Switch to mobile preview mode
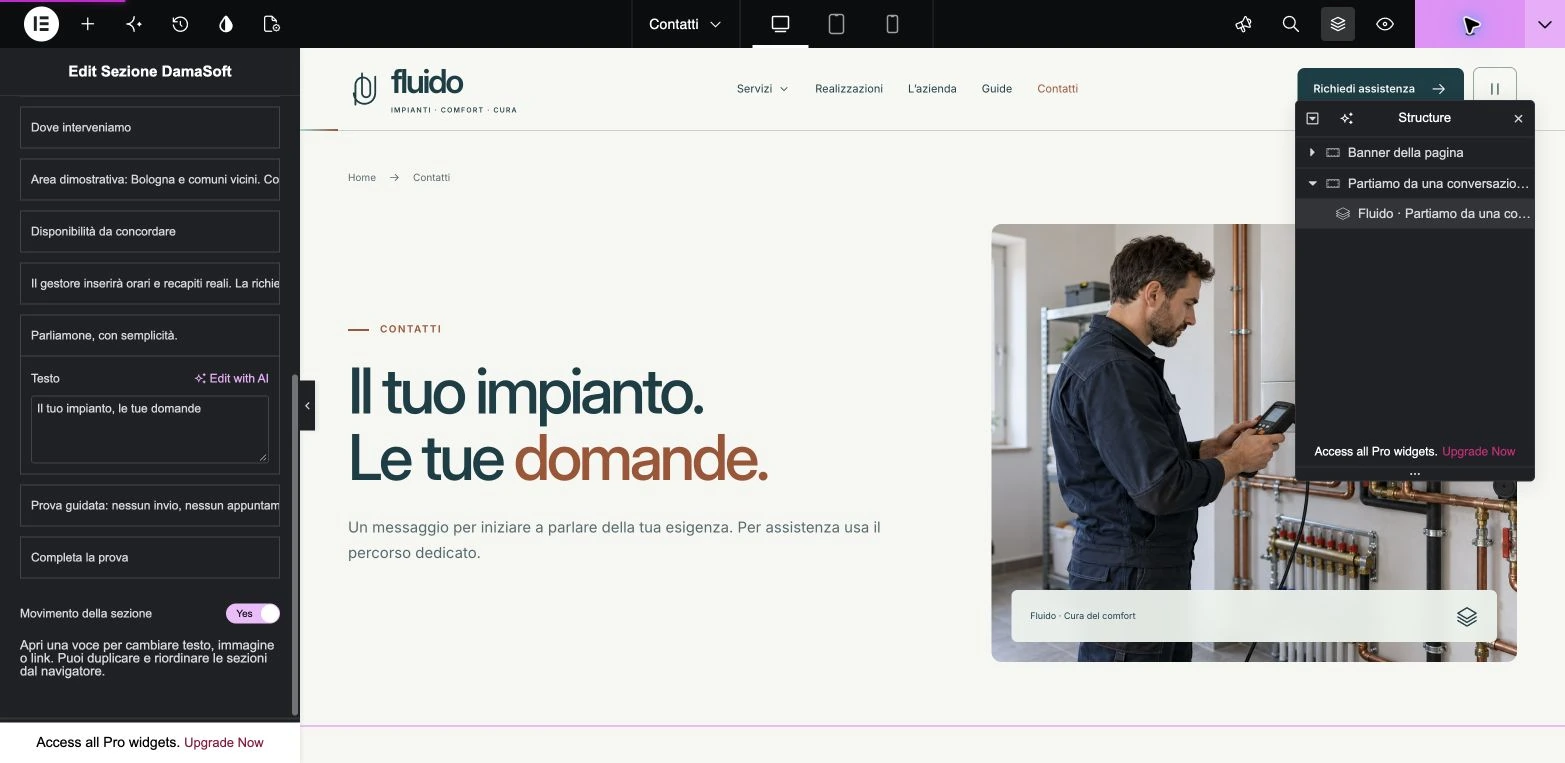The image size is (1565, 763). tap(892, 24)
